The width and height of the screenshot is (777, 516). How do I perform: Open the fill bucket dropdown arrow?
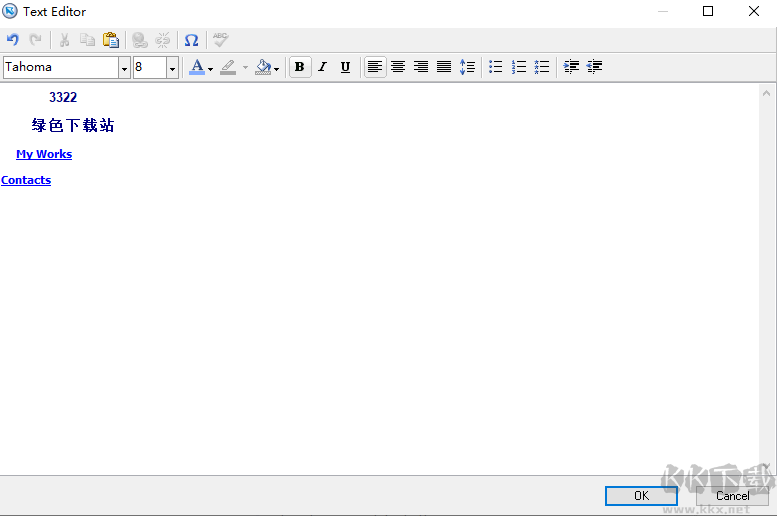click(x=277, y=69)
